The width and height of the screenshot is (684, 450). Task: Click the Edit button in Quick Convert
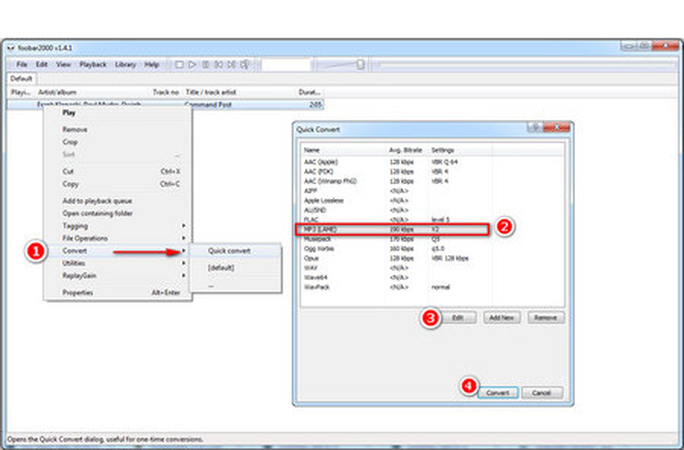tap(458, 318)
